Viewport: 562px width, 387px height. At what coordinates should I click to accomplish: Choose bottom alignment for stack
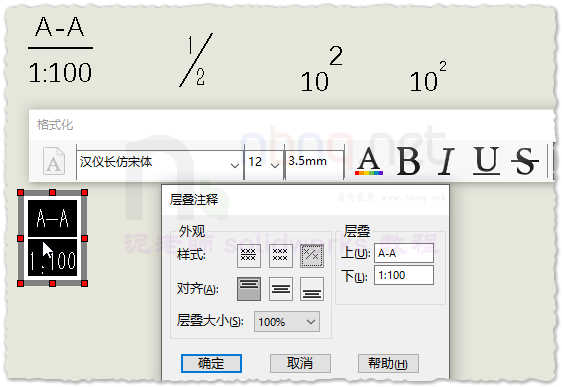(312, 288)
